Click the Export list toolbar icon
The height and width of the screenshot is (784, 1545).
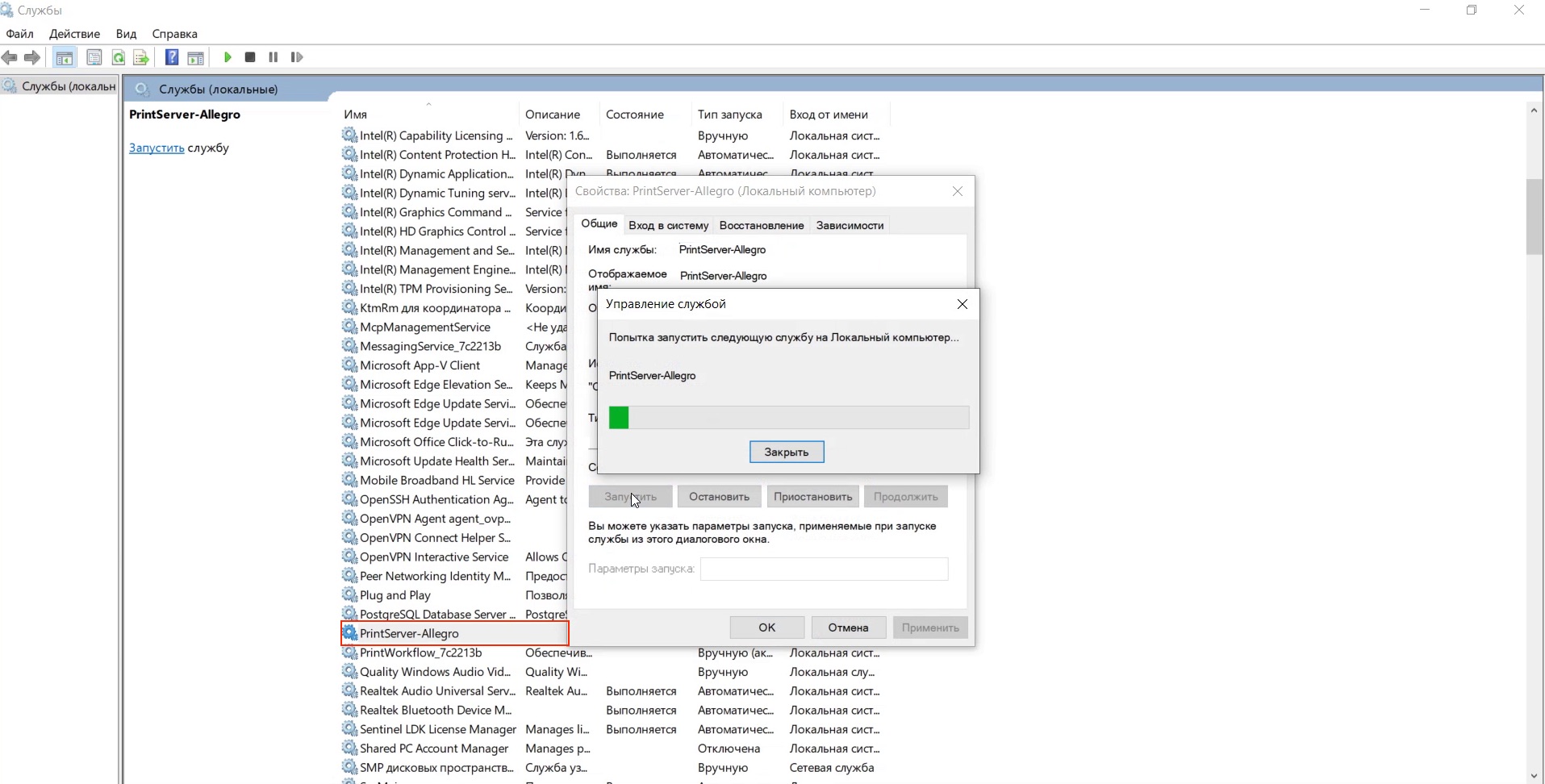click(141, 57)
